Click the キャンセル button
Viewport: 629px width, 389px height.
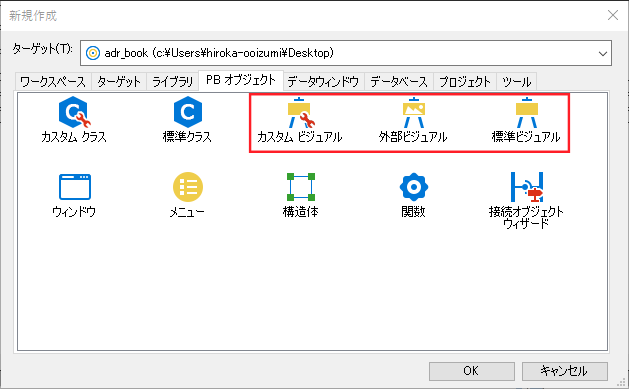point(564,371)
